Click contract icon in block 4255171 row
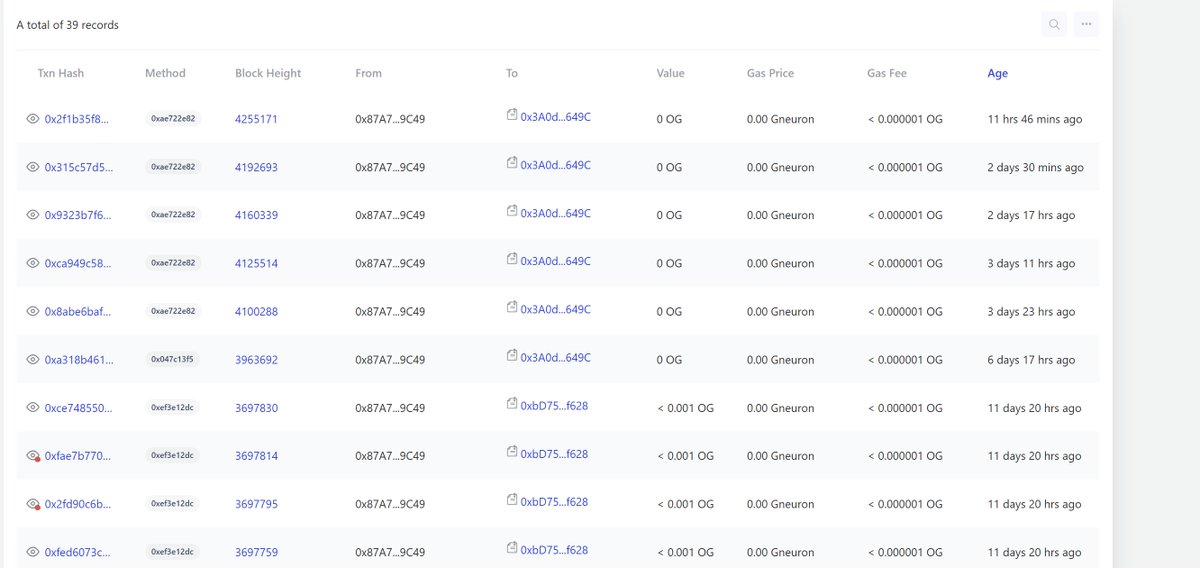The height and width of the screenshot is (568, 1200). pyautogui.click(x=512, y=115)
